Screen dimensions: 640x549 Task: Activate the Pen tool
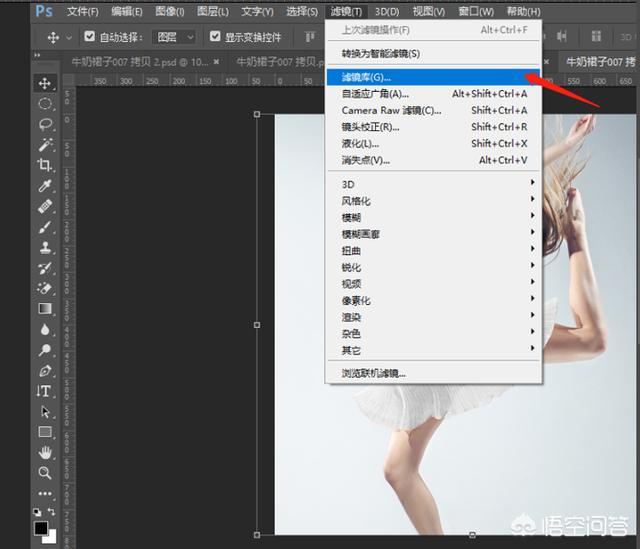[x=45, y=370]
